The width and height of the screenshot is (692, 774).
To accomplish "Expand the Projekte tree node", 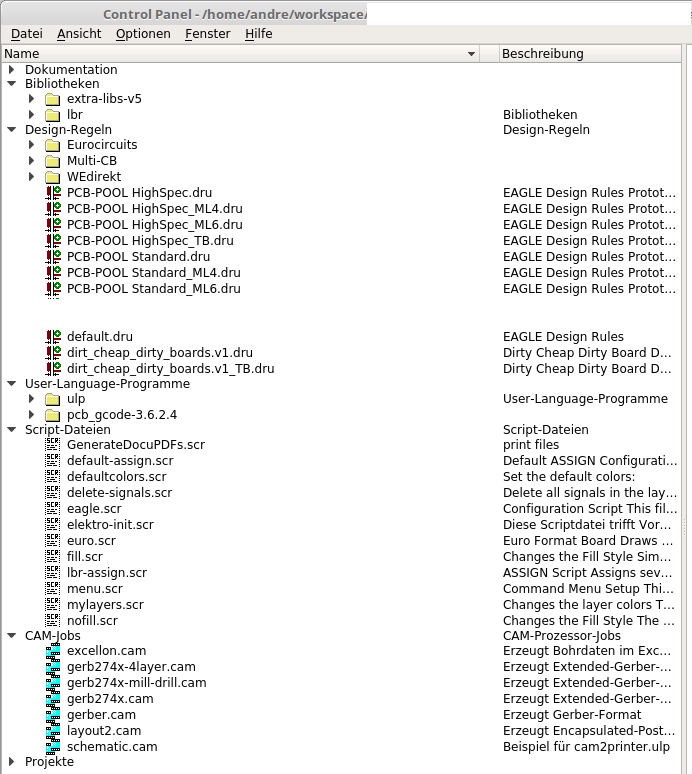I will [12, 762].
